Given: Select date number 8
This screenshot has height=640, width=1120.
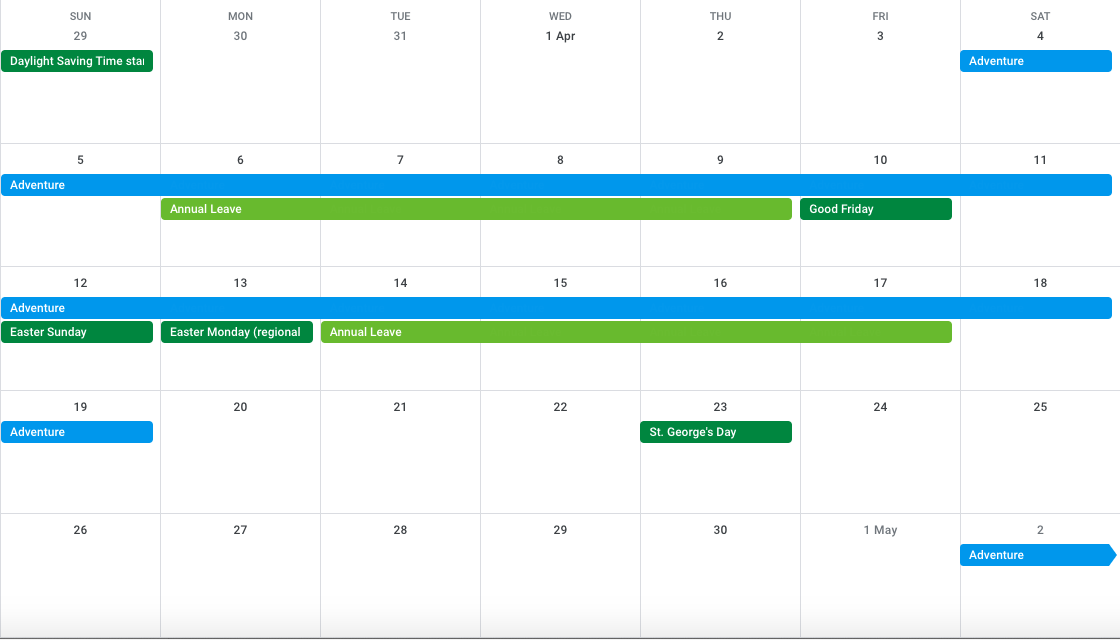Looking at the screenshot, I should coord(560,160).
